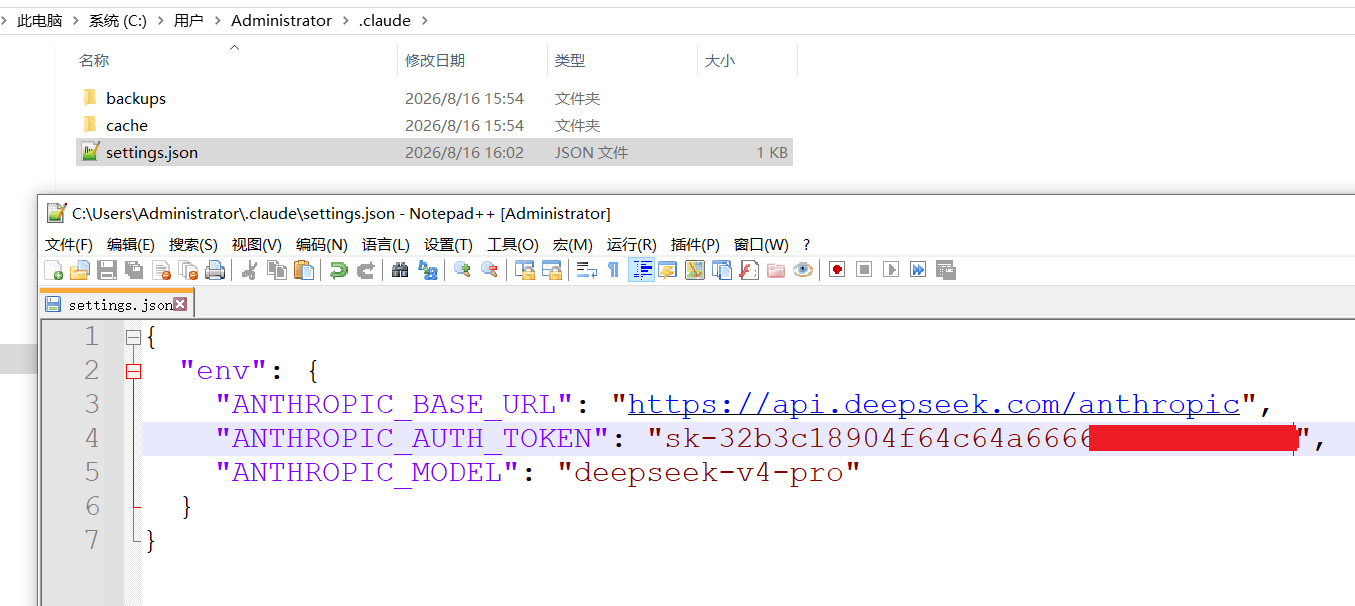The image size is (1355, 606).
Task: Close current document using toolbar icon
Action: coord(161,270)
